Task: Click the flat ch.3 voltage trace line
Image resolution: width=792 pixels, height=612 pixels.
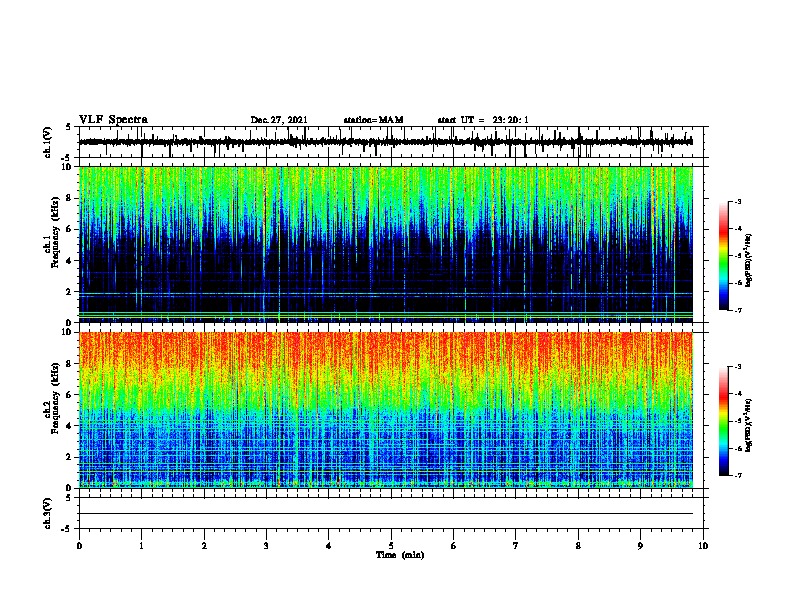Action: point(386,514)
